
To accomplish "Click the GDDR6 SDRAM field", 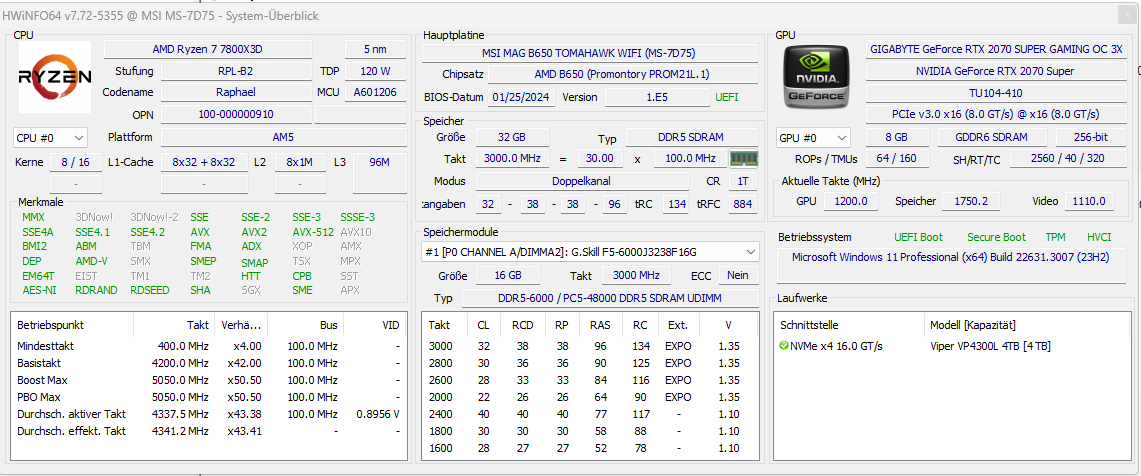I will click(x=992, y=137).
